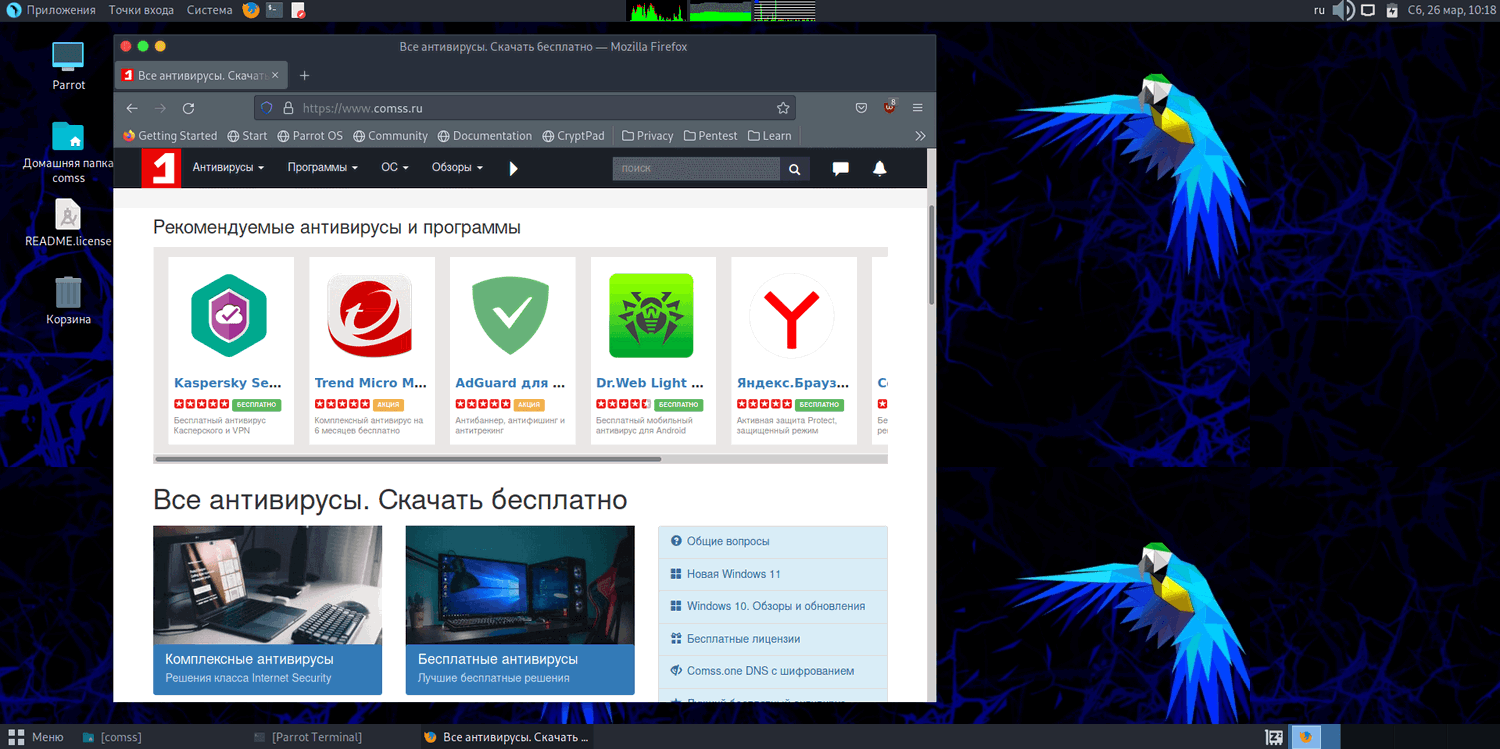Click the search magnifier button on Comss
Viewport: 1500px width, 749px height.
[x=794, y=169]
